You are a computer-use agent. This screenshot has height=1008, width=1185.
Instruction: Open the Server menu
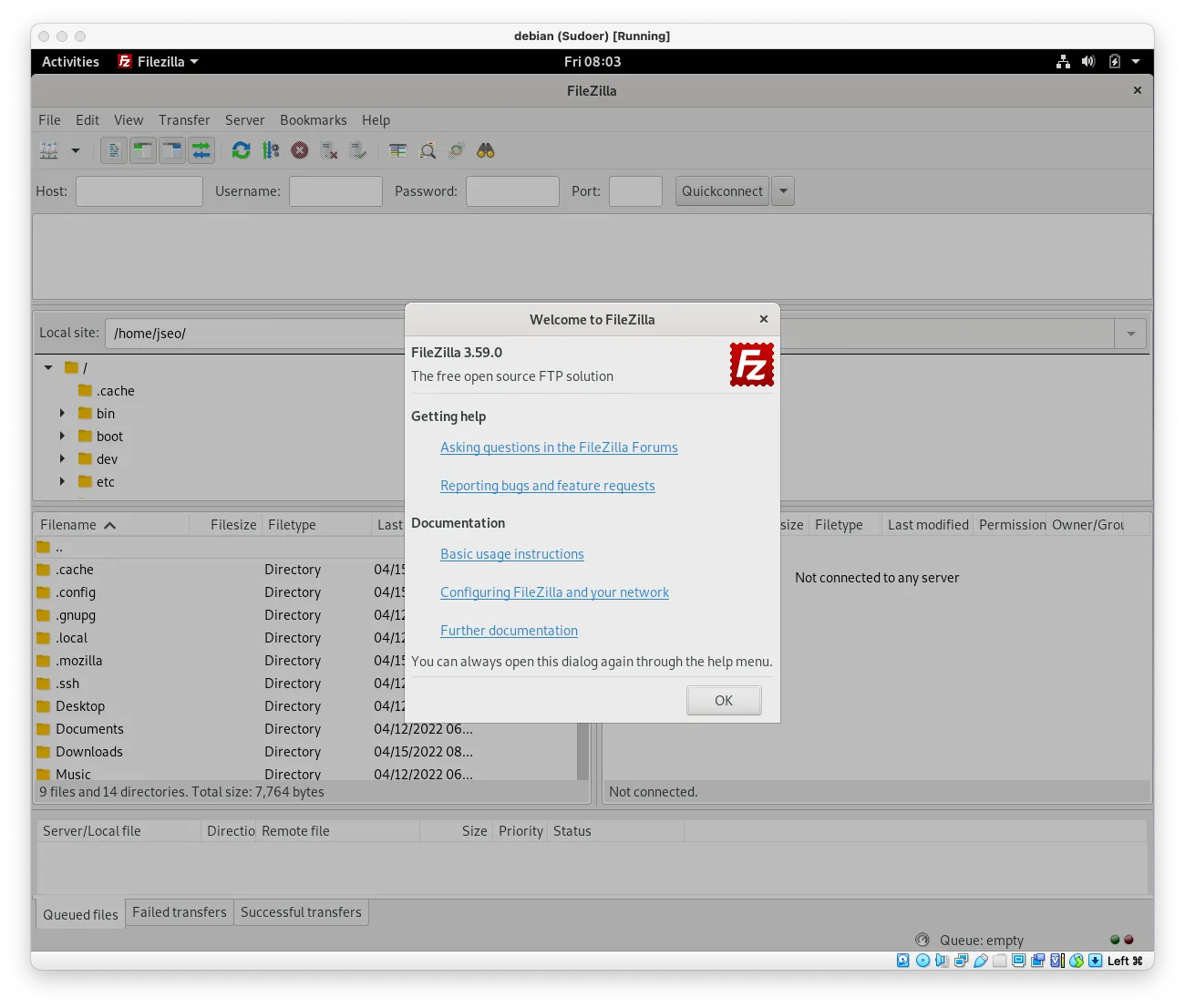tap(245, 120)
